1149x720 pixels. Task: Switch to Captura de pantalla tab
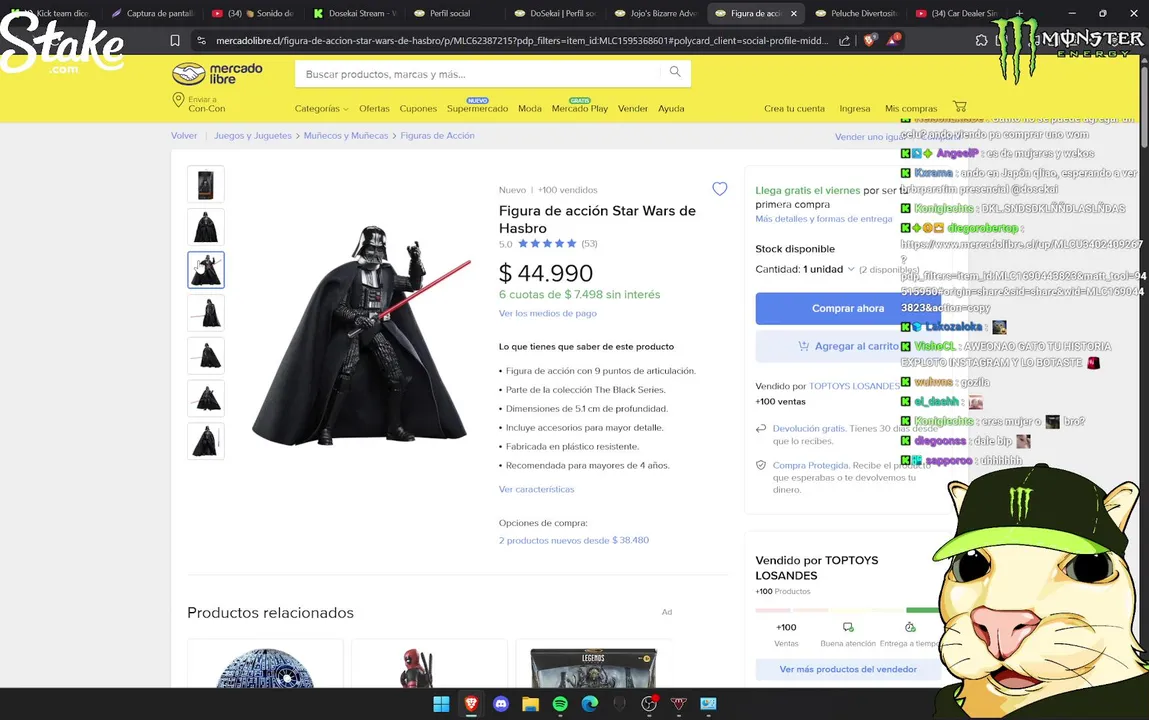(152, 13)
